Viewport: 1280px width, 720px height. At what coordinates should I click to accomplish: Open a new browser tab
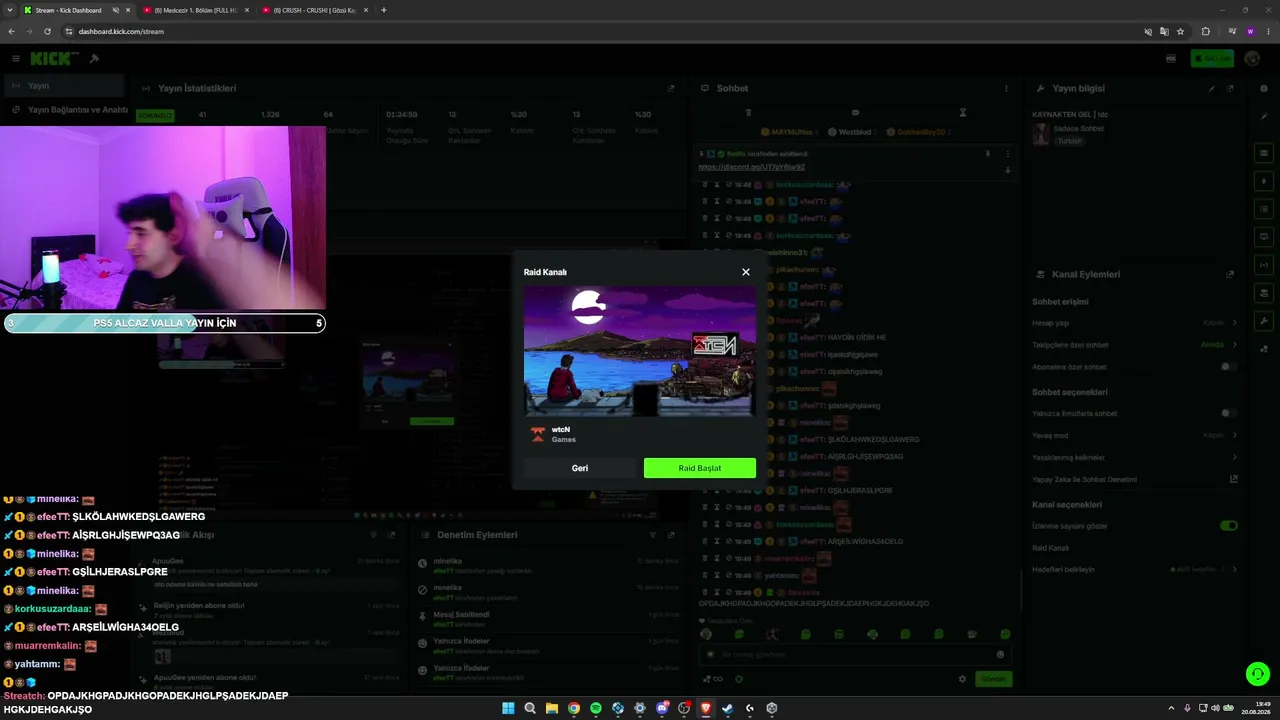383,10
